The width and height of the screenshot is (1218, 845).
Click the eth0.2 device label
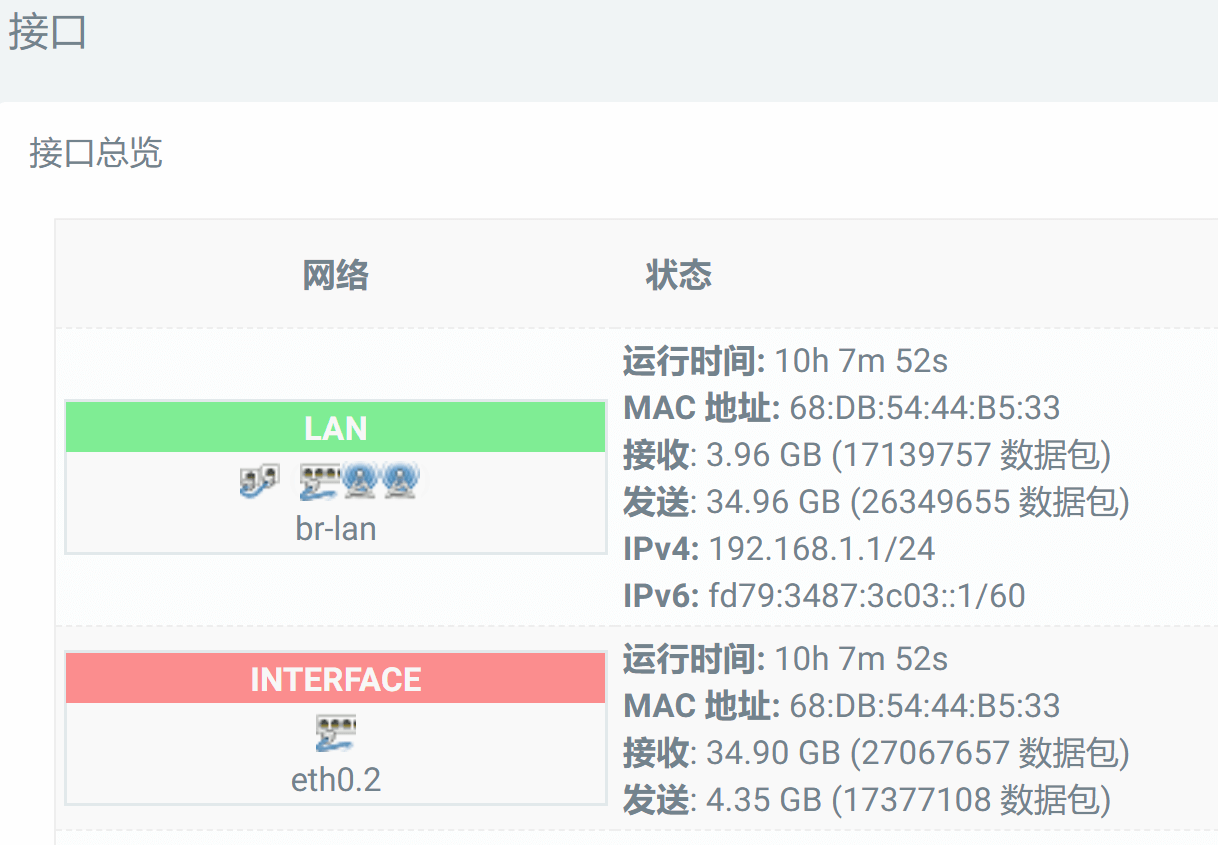coord(336,779)
